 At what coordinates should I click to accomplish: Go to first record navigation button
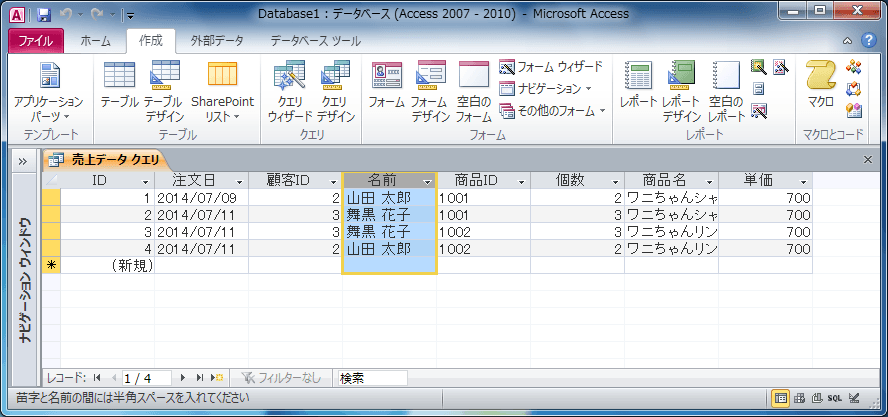[97, 378]
